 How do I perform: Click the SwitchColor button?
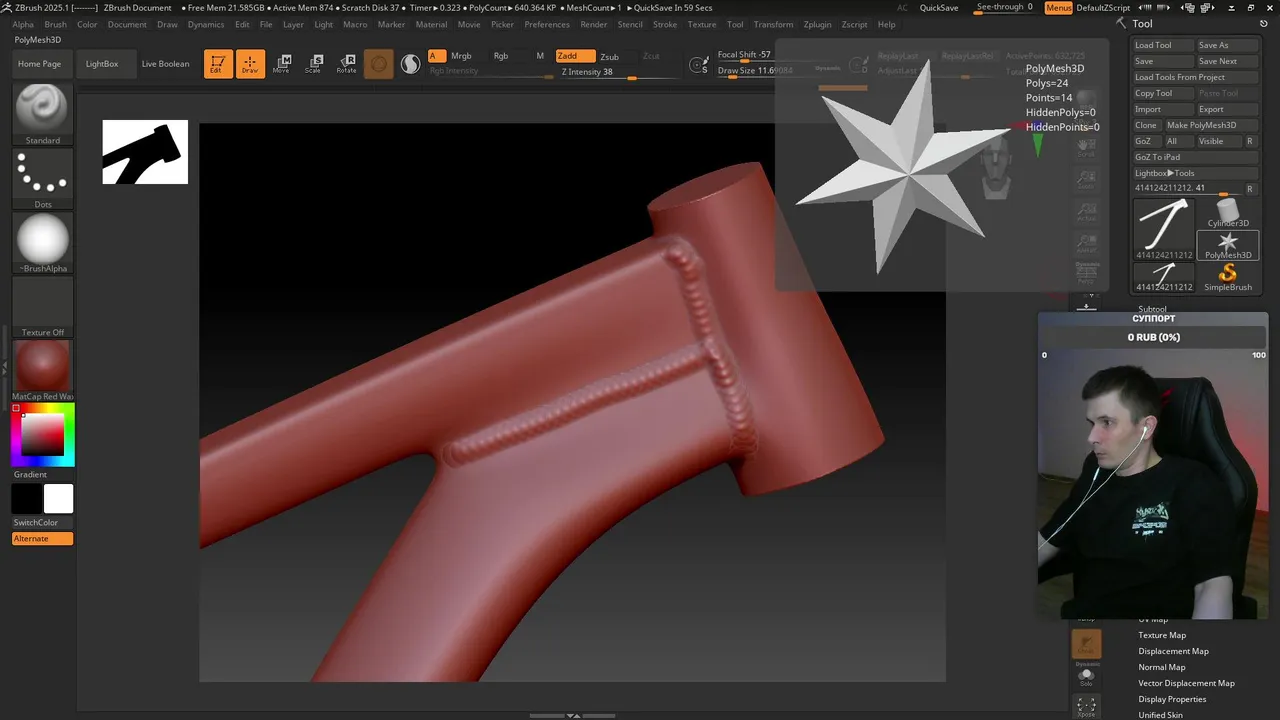(x=42, y=523)
